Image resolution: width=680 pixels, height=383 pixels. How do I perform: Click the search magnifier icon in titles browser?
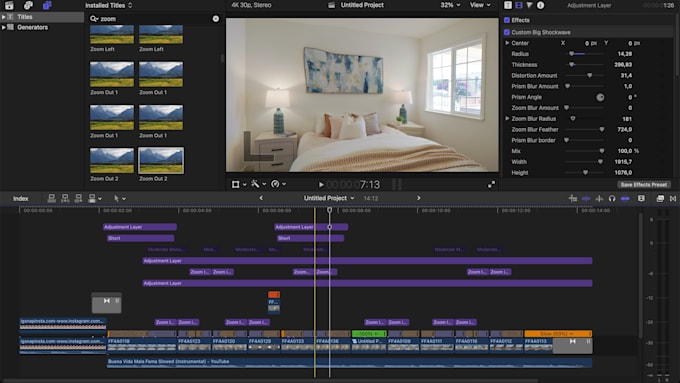pos(93,19)
